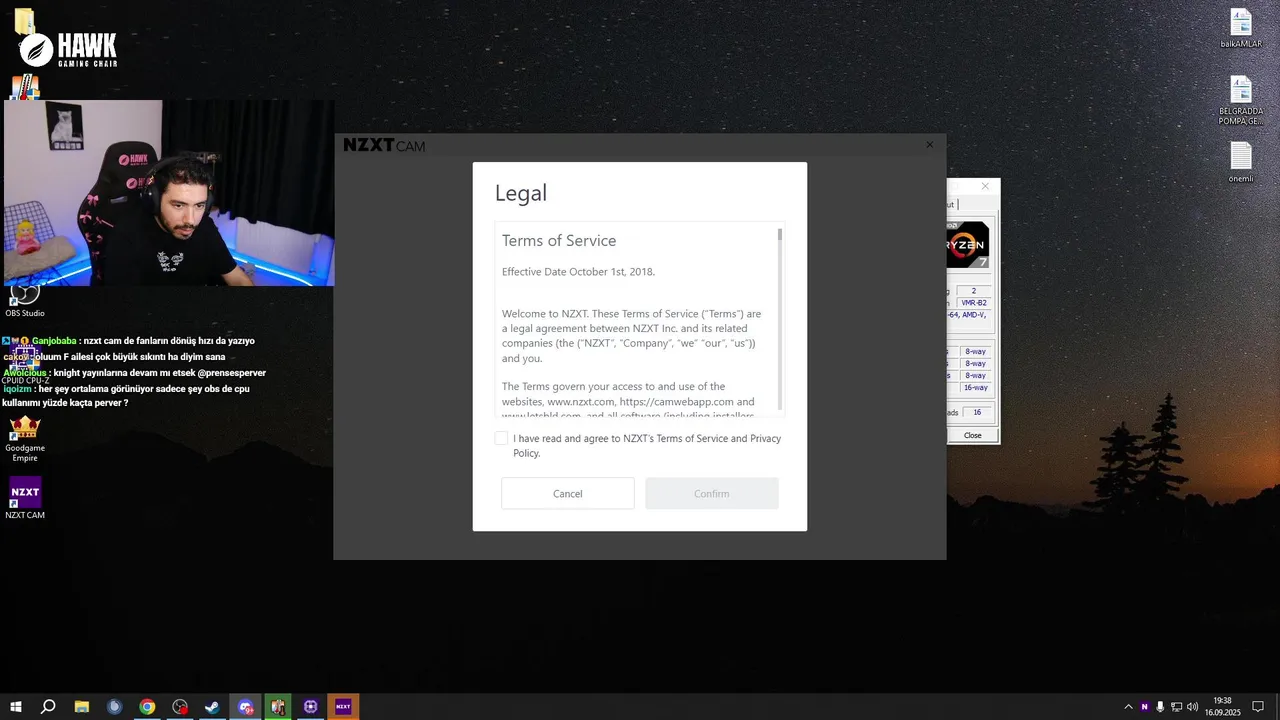Show hidden system tray icons

tap(1129, 707)
